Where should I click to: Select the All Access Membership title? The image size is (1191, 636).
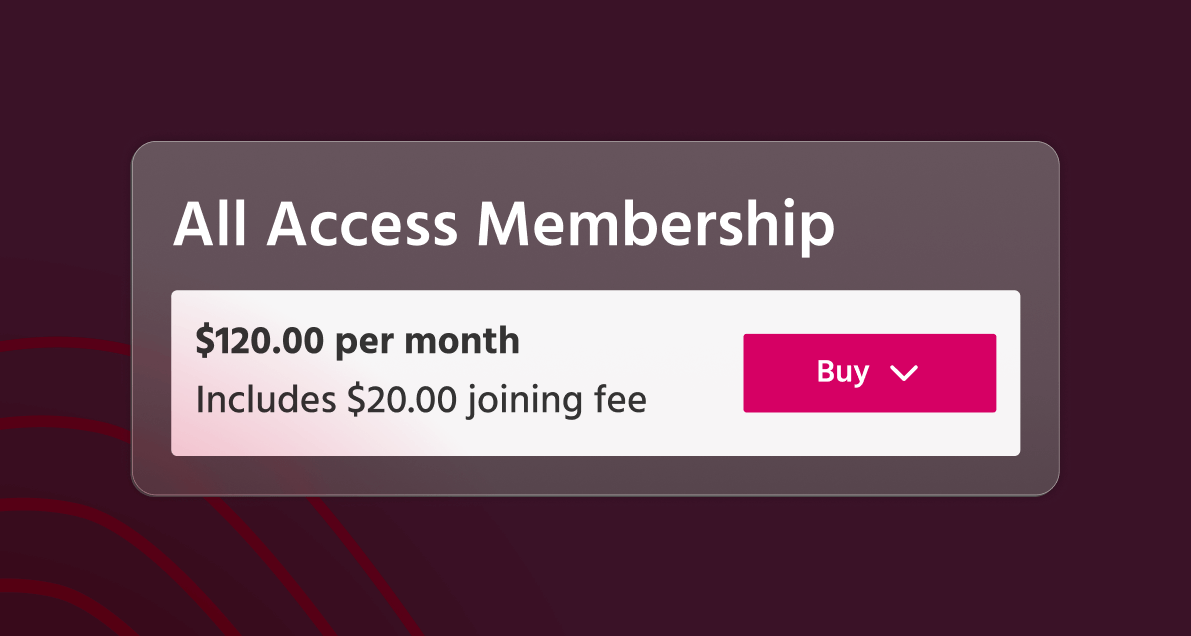(x=505, y=225)
